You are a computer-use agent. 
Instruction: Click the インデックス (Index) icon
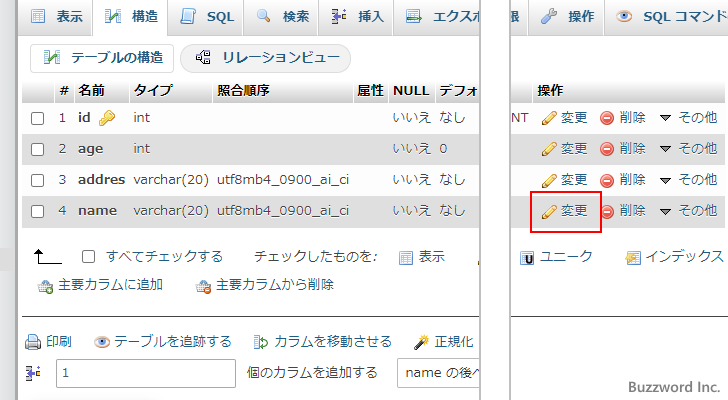click(x=633, y=258)
